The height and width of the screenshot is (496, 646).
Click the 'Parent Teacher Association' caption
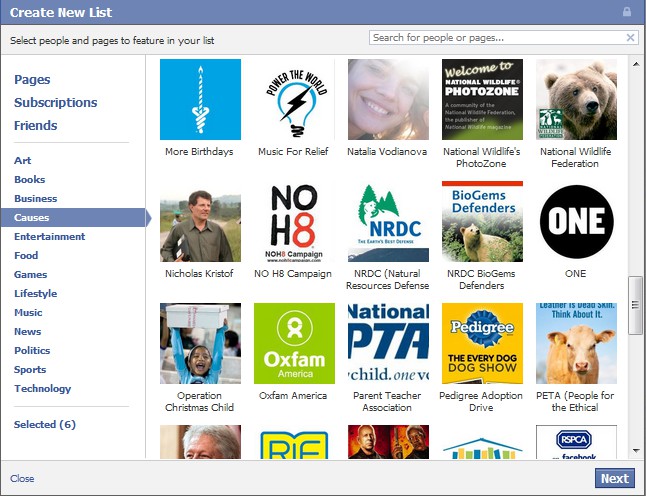tap(387, 402)
